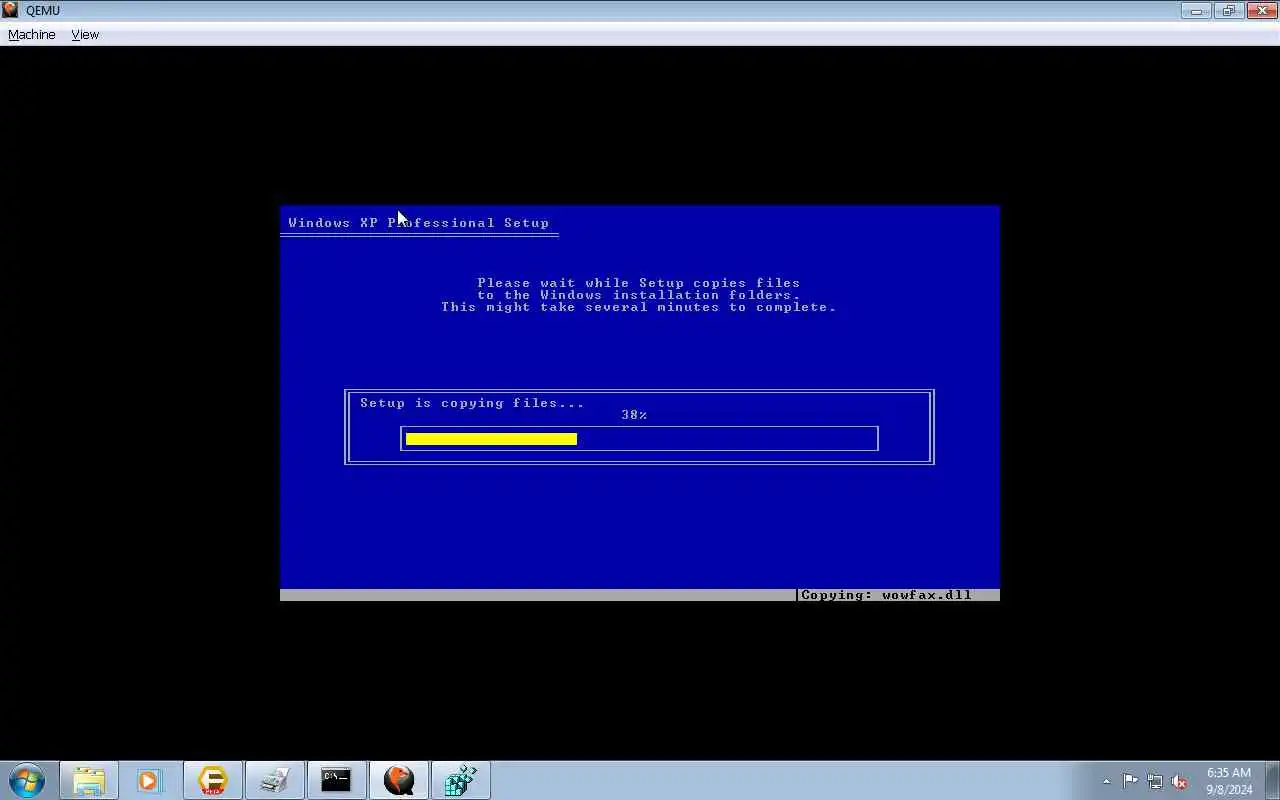
Task: Restore down the QEMU window
Action: pyautogui.click(x=1228, y=11)
